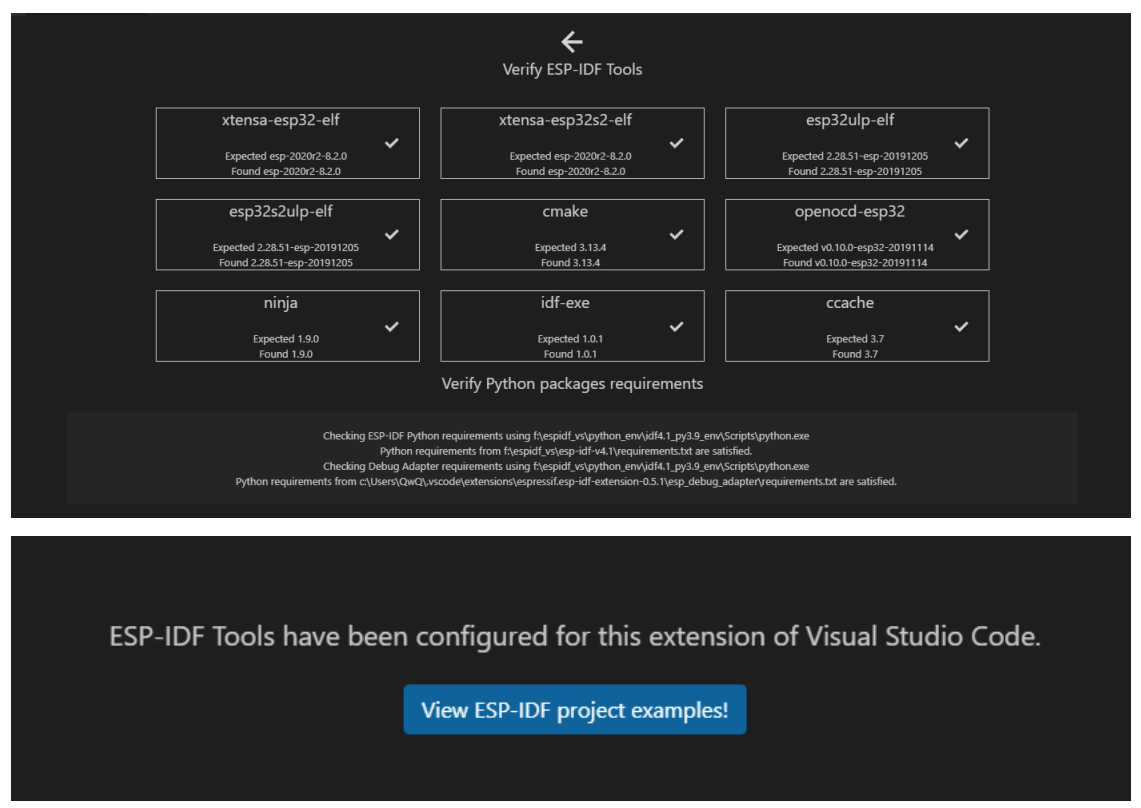1141x808 pixels.
Task: Select the ccache tool title
Action: point(850,304)
